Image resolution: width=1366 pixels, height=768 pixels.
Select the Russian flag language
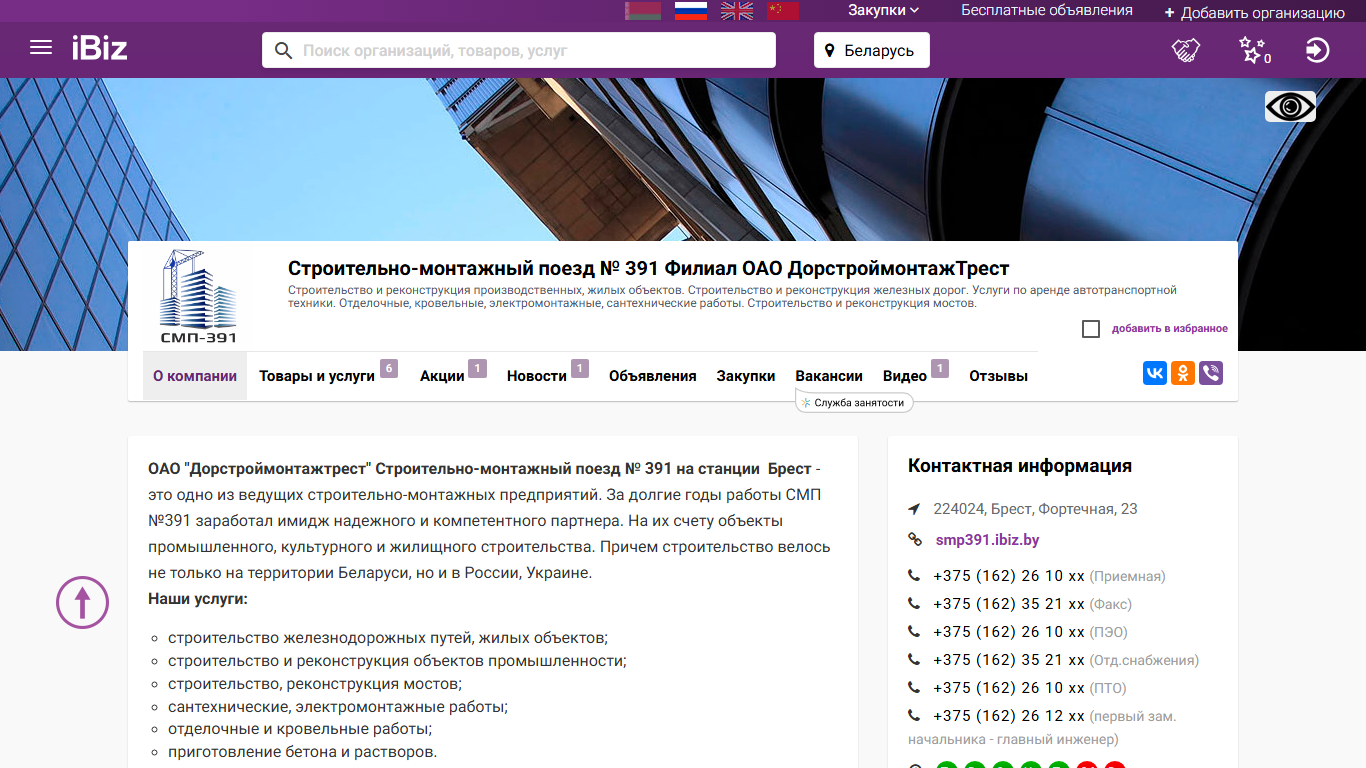[691, 10]
